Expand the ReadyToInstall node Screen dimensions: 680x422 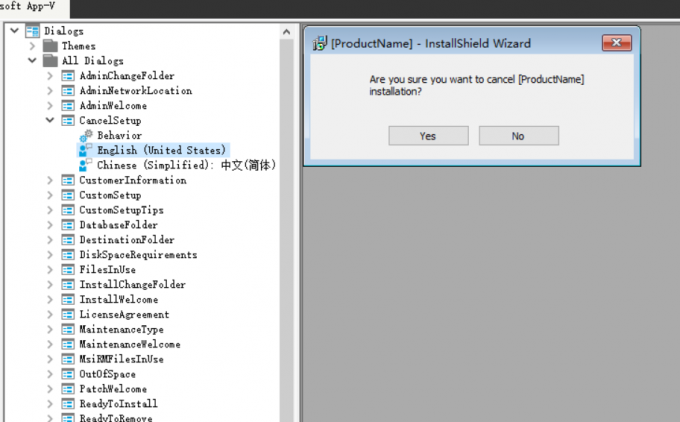pos(50,404)
